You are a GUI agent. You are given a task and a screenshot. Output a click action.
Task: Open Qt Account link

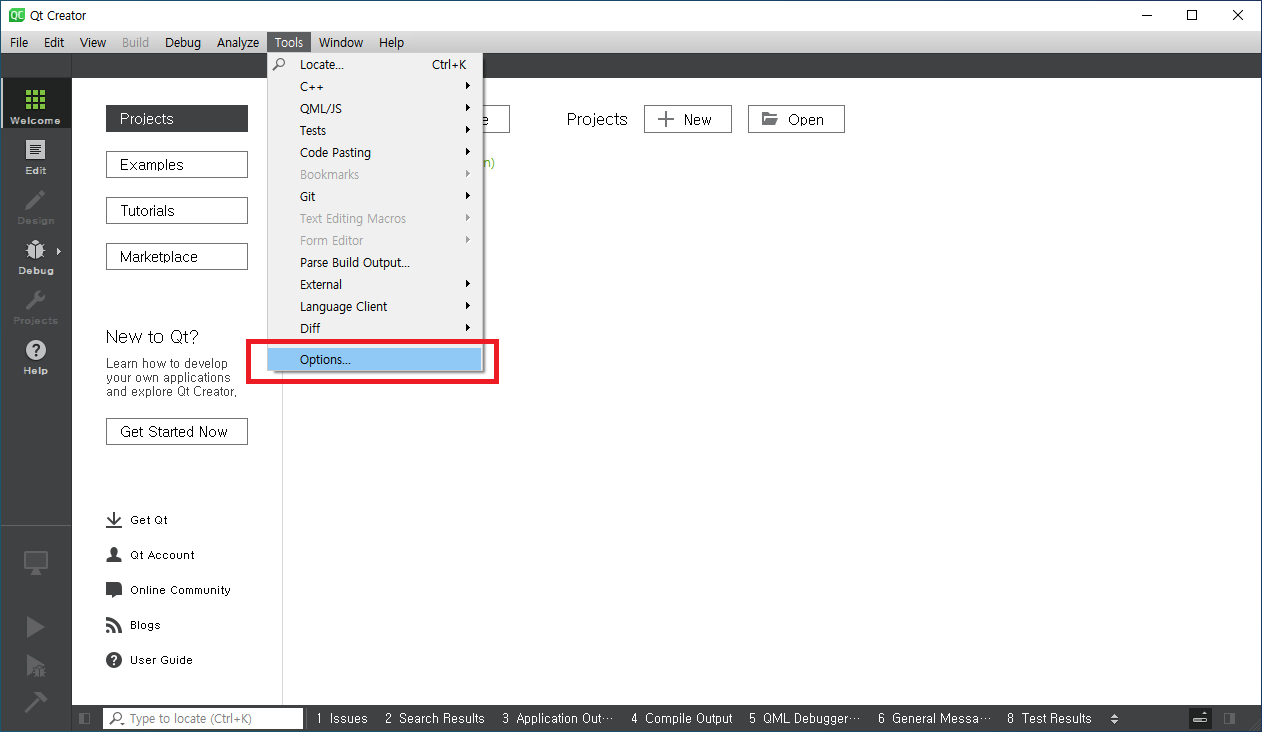162,555
